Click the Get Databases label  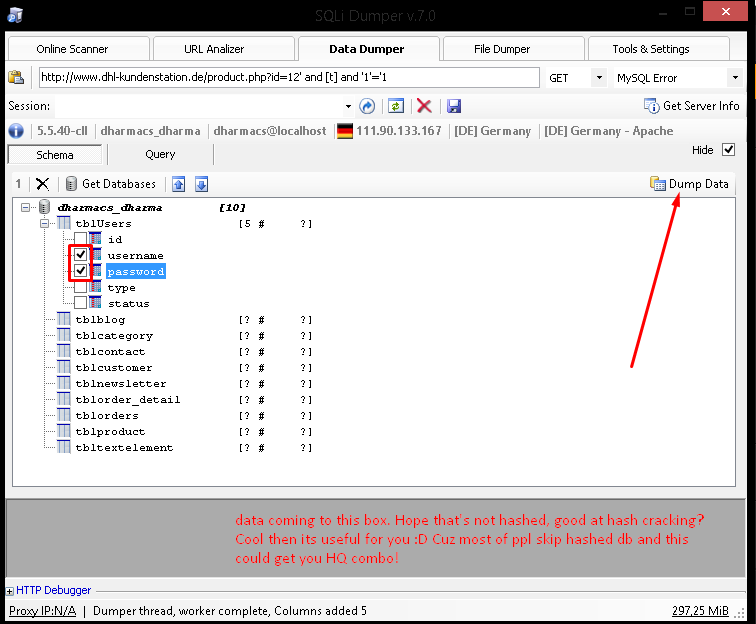coord(119,184)
